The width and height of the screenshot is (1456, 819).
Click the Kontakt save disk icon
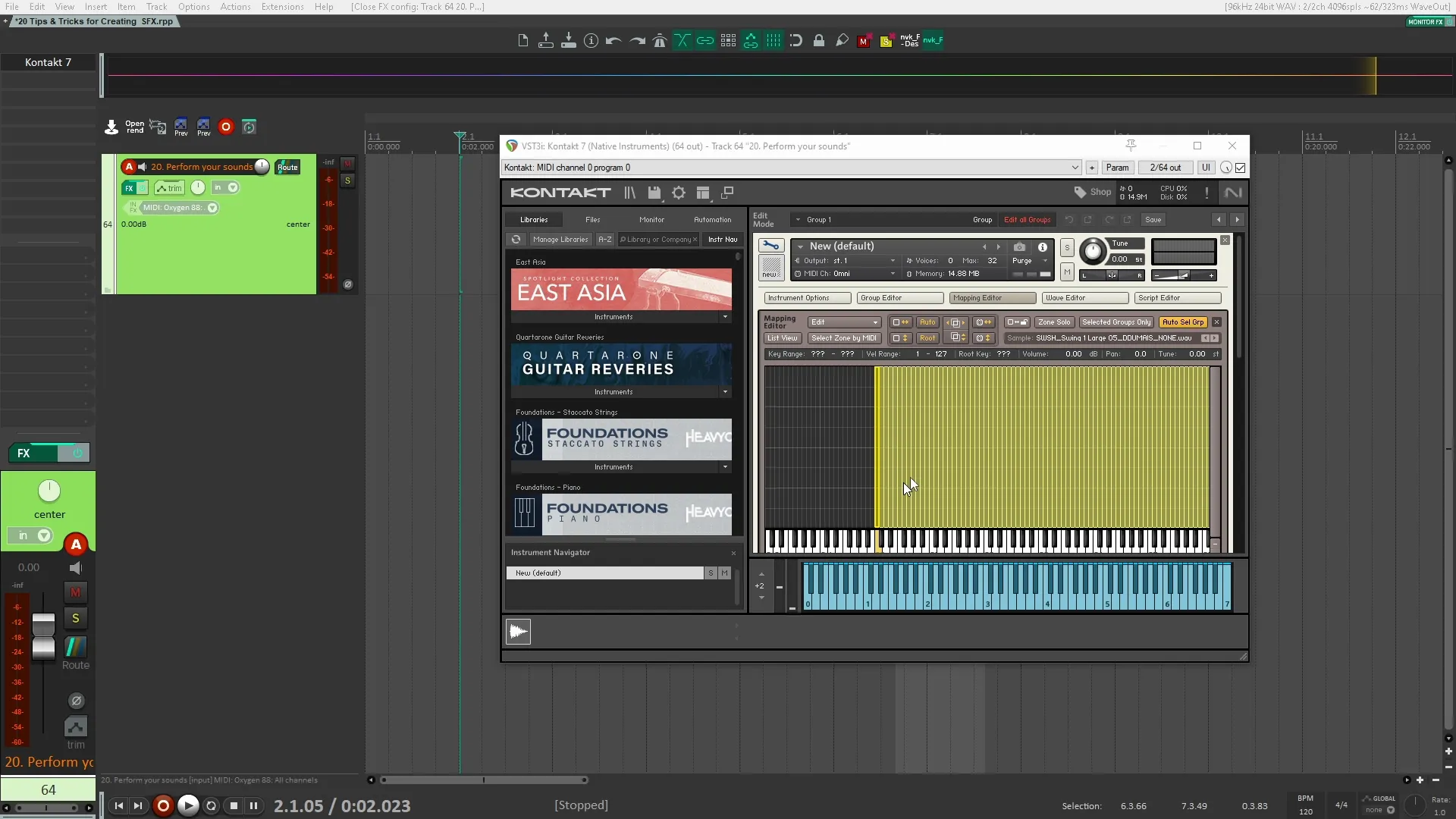(654, 193)
